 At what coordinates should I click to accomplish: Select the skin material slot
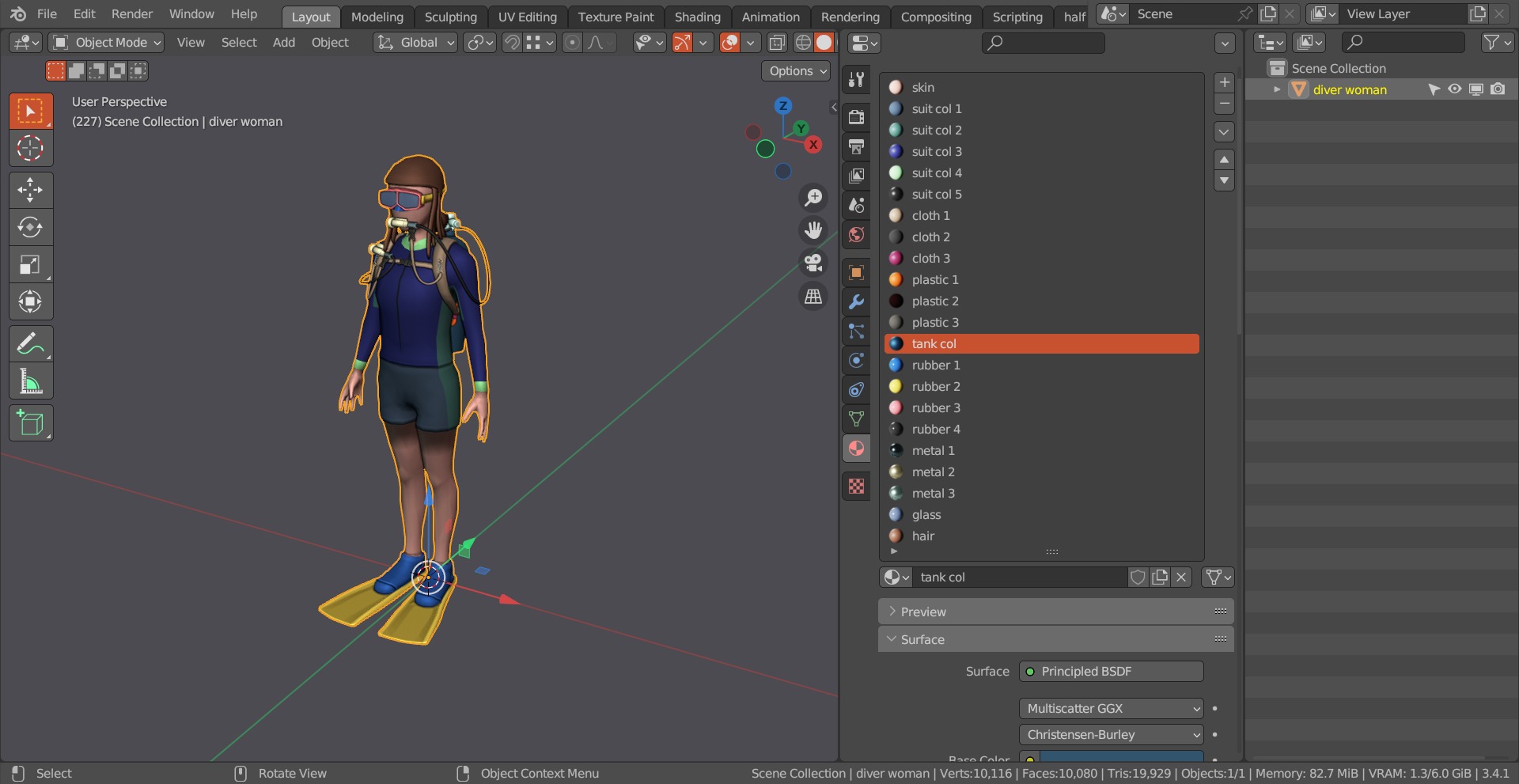click(x=1041, y=88)
